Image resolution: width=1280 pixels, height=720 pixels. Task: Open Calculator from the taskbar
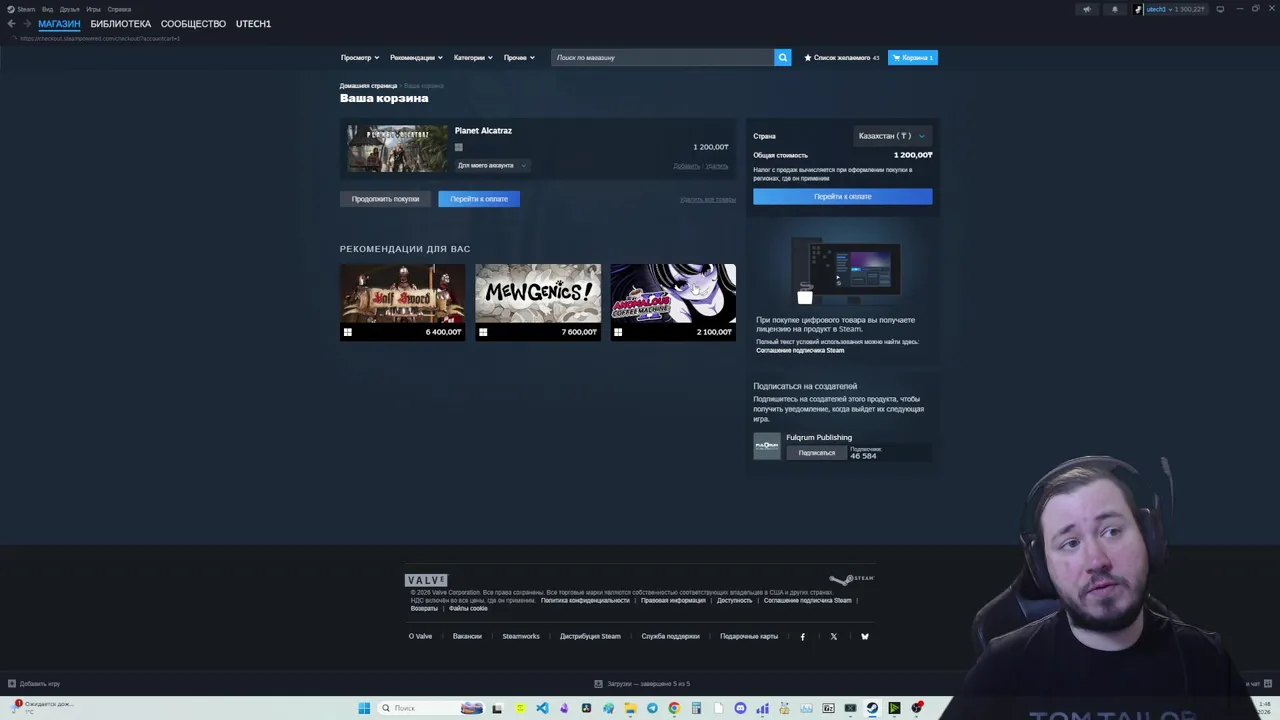pyautogui.click(x=696, y=708)
